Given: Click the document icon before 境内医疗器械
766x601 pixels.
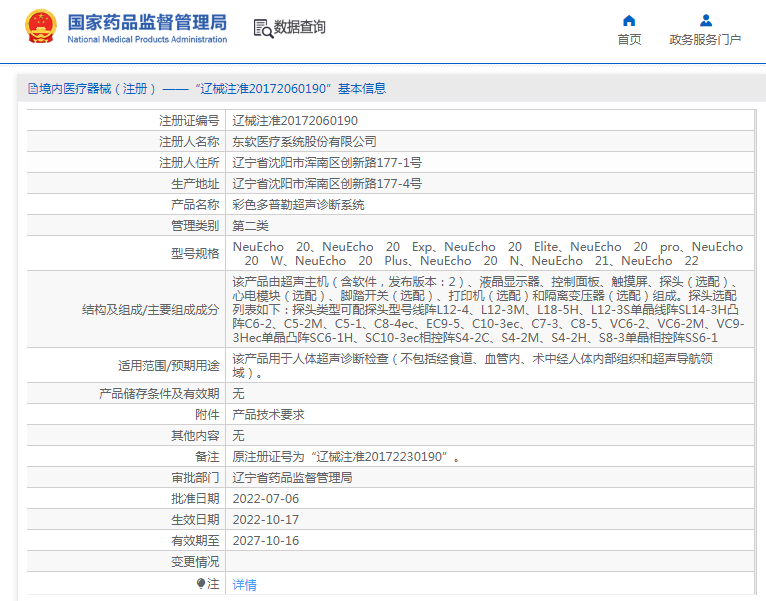Looking at the screenshot, I should (32, 88).
